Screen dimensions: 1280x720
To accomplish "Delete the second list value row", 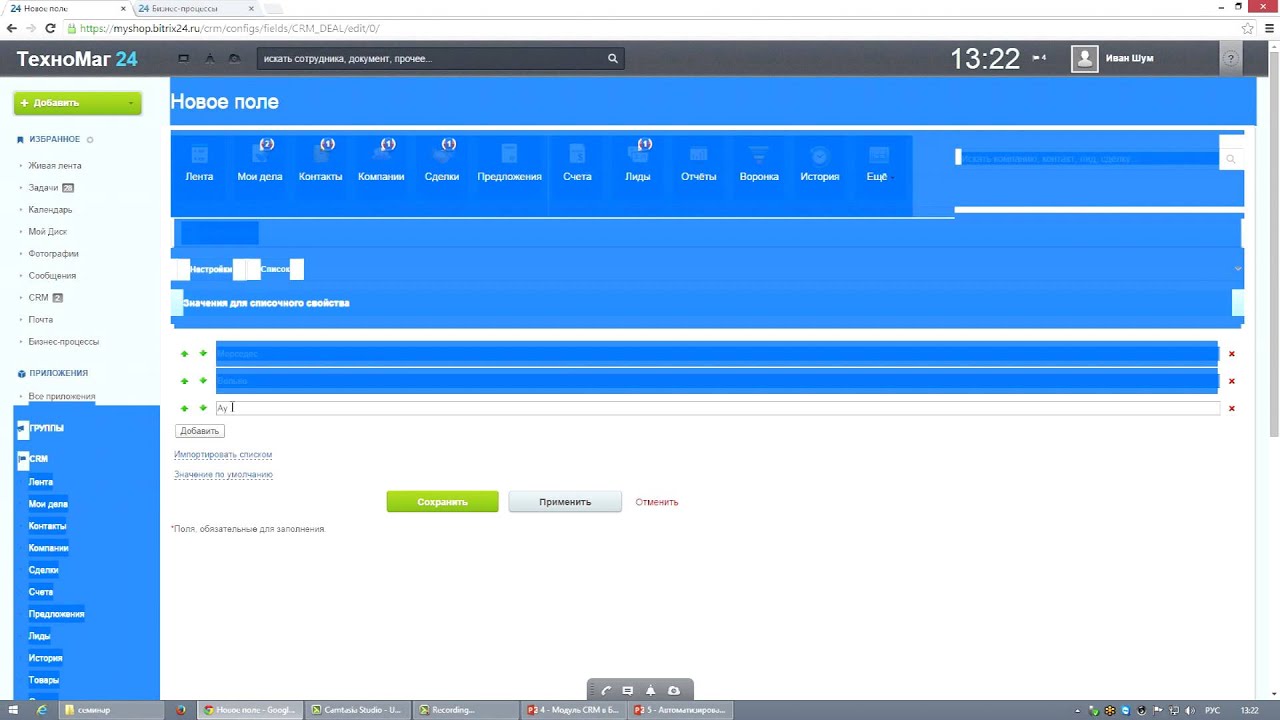I will tap(1232, 381).
